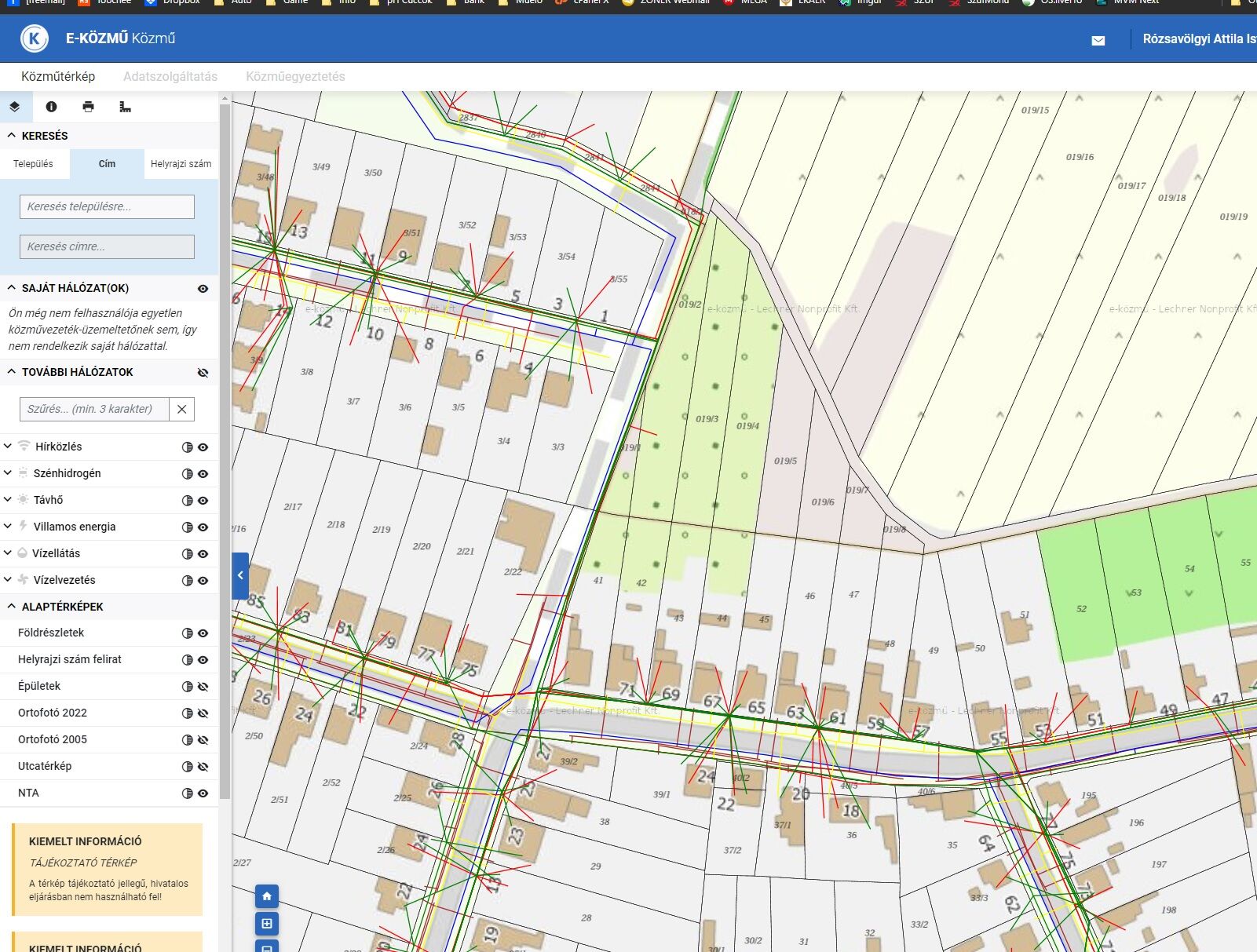Viewport: 1257px width, 952px height.
Task: Open Rózsavölgyi Attila user account
Action: tap(1199, 38)
